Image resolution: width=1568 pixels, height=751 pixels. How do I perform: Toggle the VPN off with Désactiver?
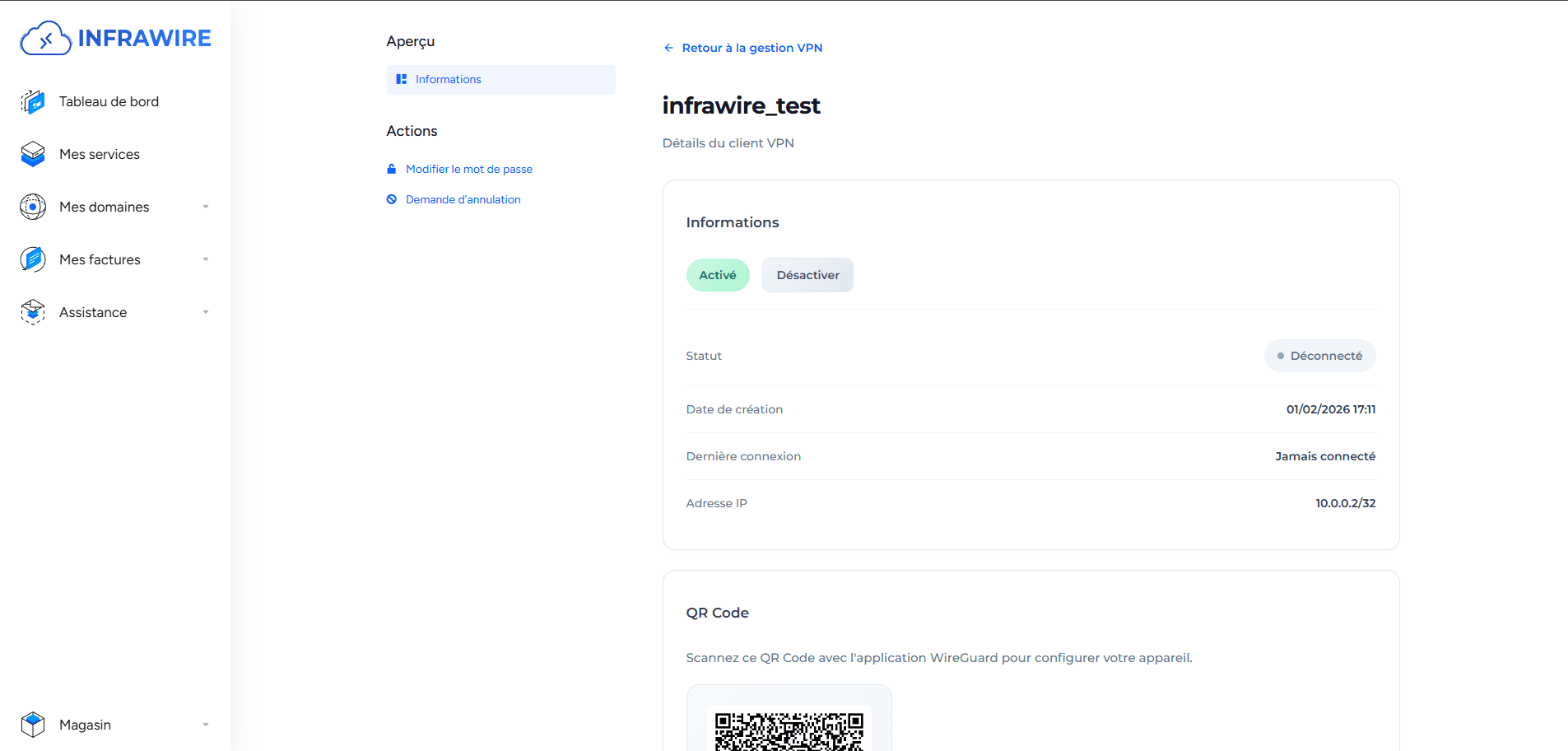click(x=807, y=274)
